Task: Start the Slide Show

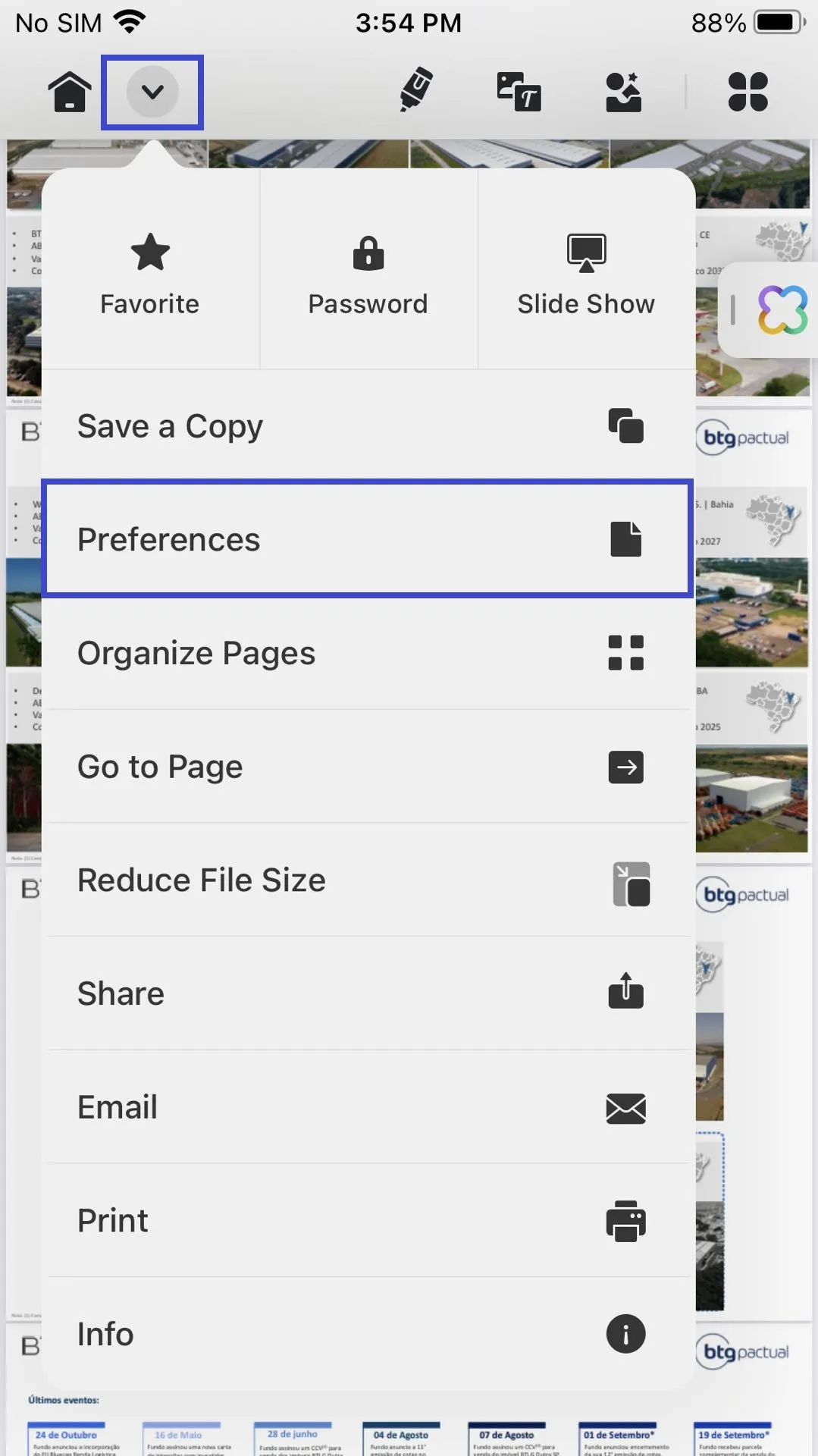Action: pyautogui.click(x=586, y=273)
